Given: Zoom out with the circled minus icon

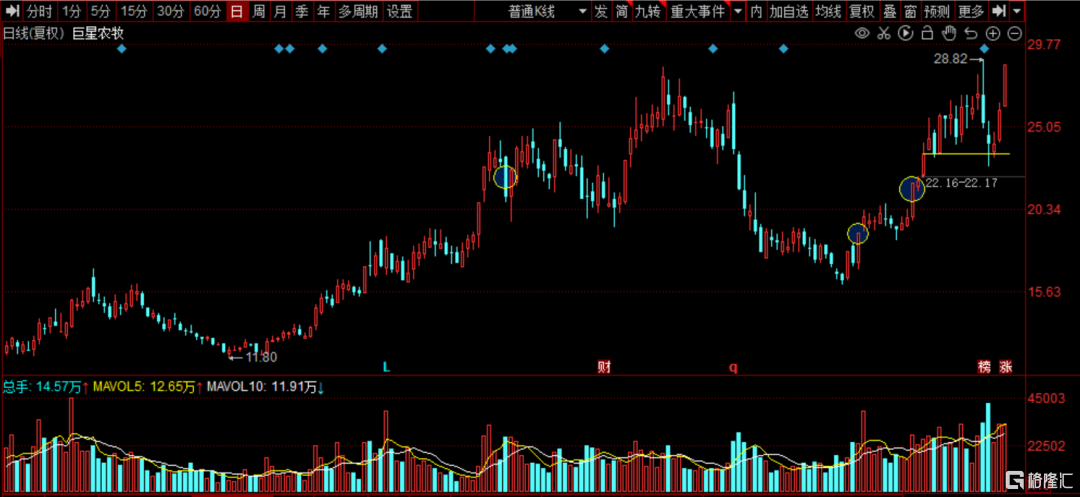Looking at the screenshot, I should [x=1015, y=33].
